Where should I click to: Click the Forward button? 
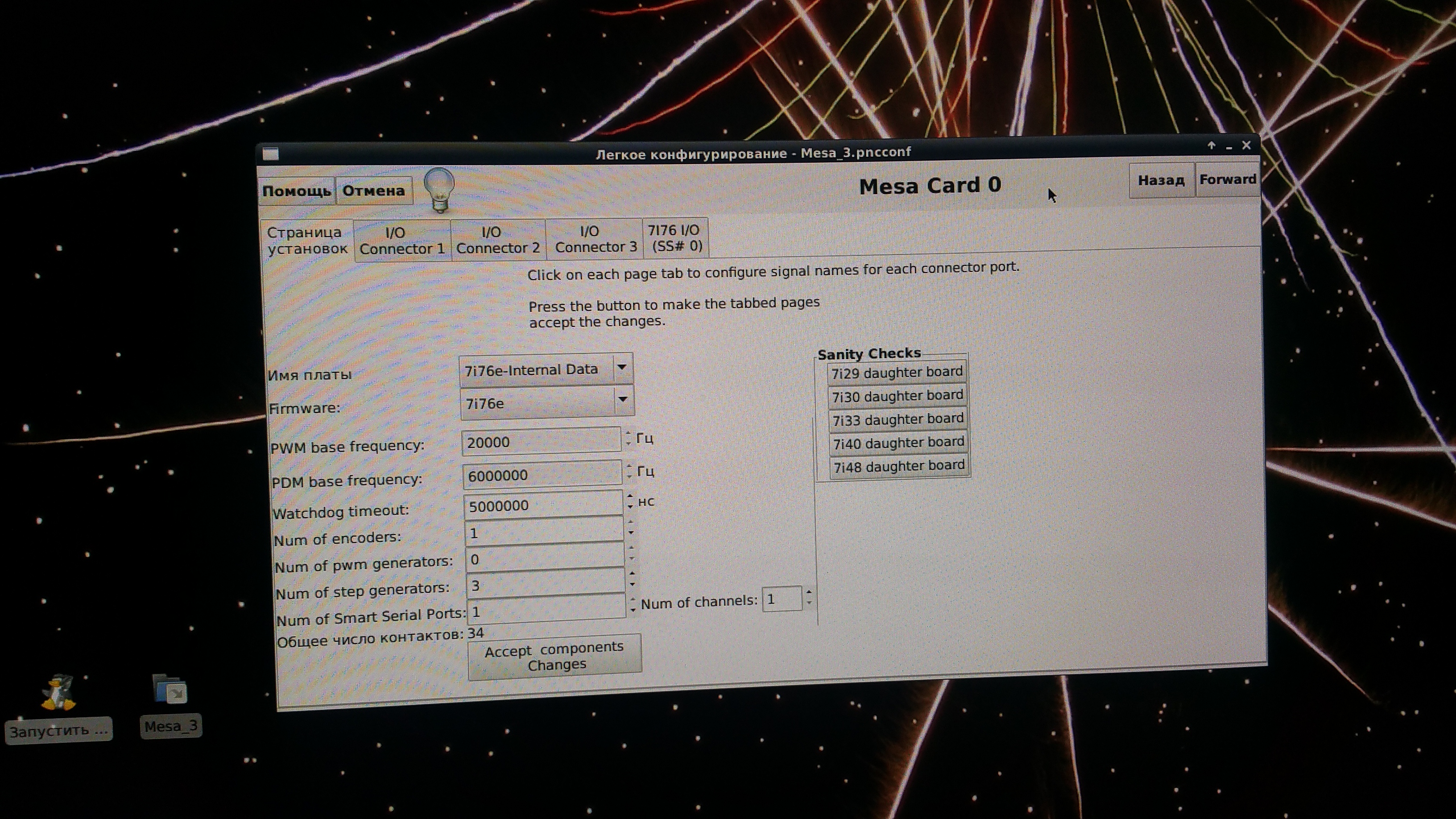[x=1227, y=180]
